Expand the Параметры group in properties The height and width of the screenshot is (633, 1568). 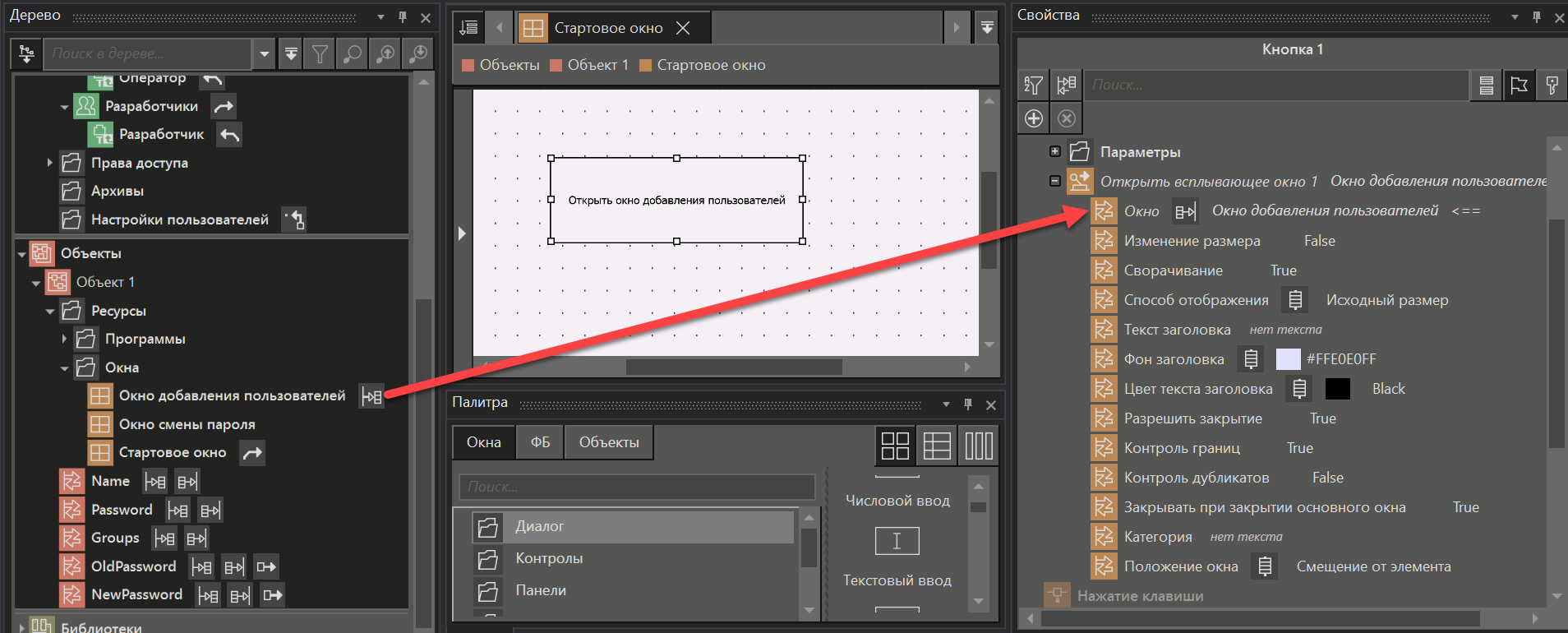pos(1055,151)
